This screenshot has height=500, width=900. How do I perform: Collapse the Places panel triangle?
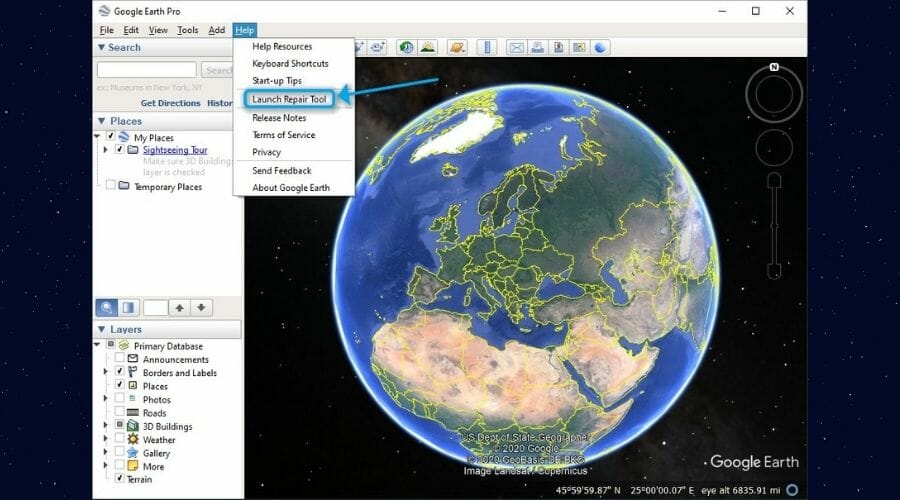[x=102, y=121]
